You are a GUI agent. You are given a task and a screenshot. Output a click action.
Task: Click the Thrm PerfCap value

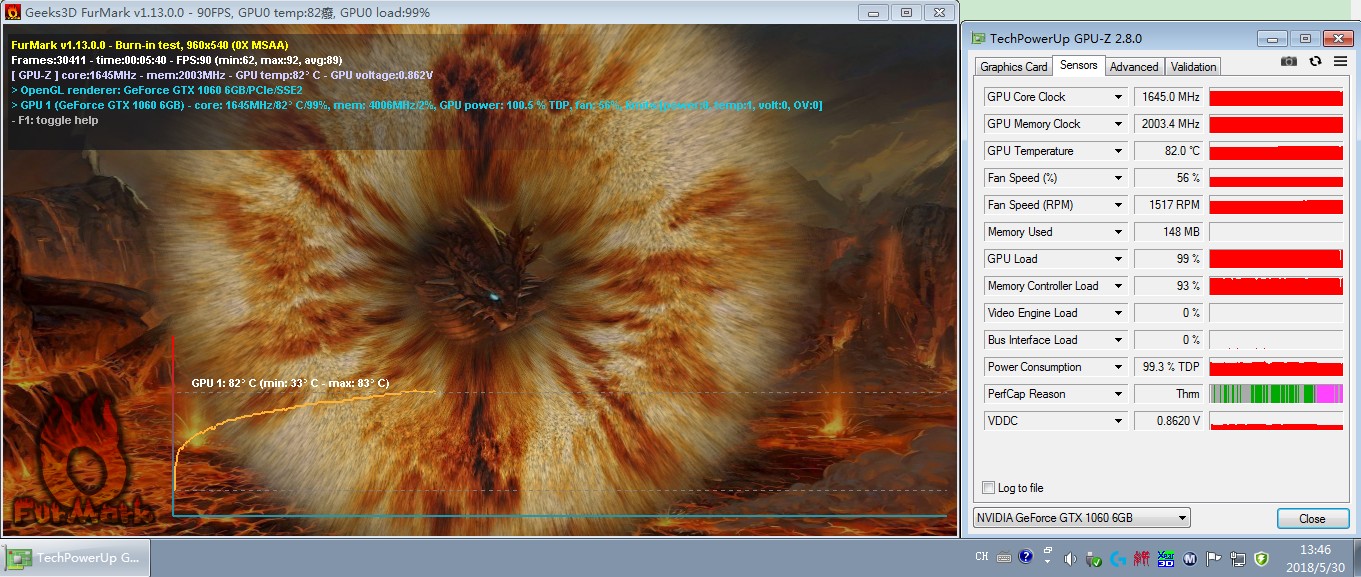click(1169, 394)
